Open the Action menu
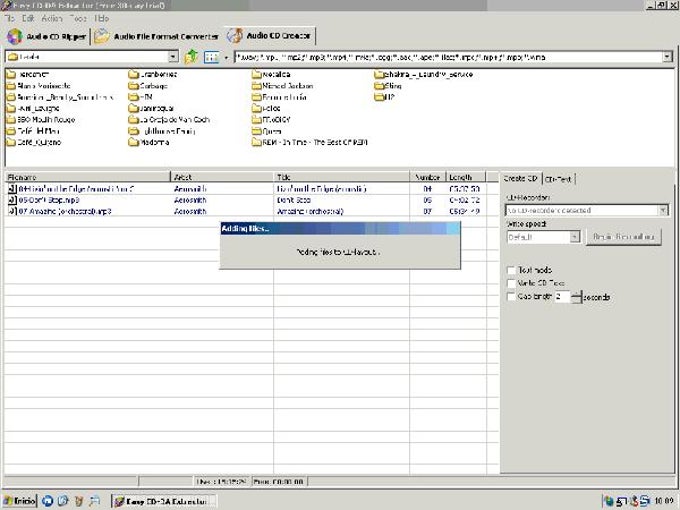This screenshot has height=510, width=680. [x=52, y=18]
